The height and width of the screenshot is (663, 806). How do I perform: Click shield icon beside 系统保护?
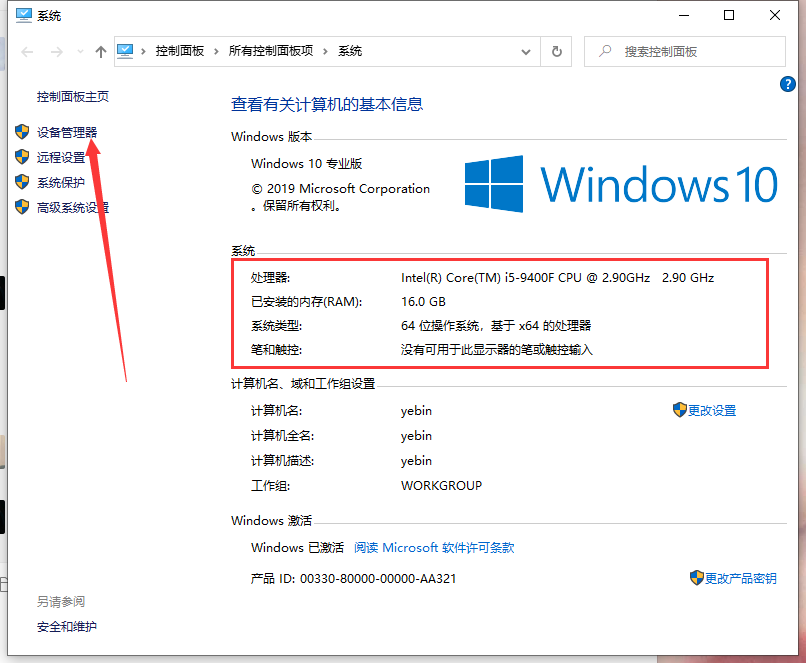(22, 181)
